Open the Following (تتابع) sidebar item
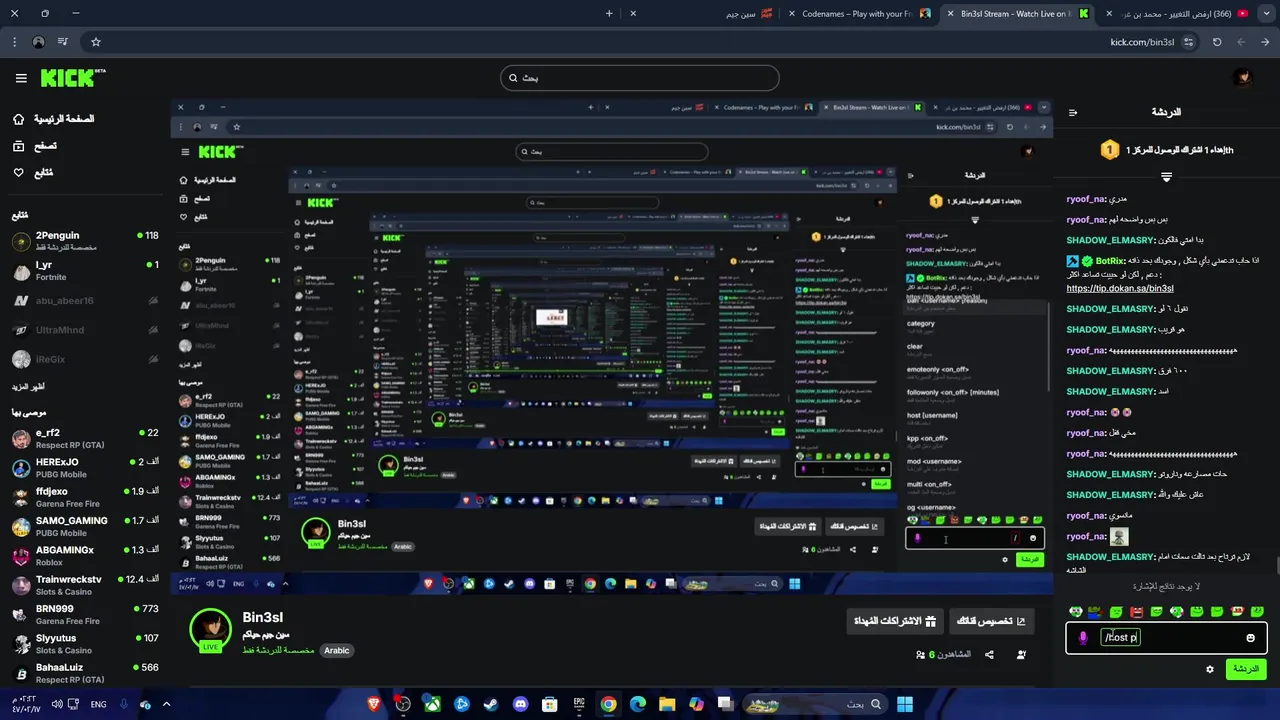The height and width of the screenshot is (720, 1280). (x=32, y=172)
